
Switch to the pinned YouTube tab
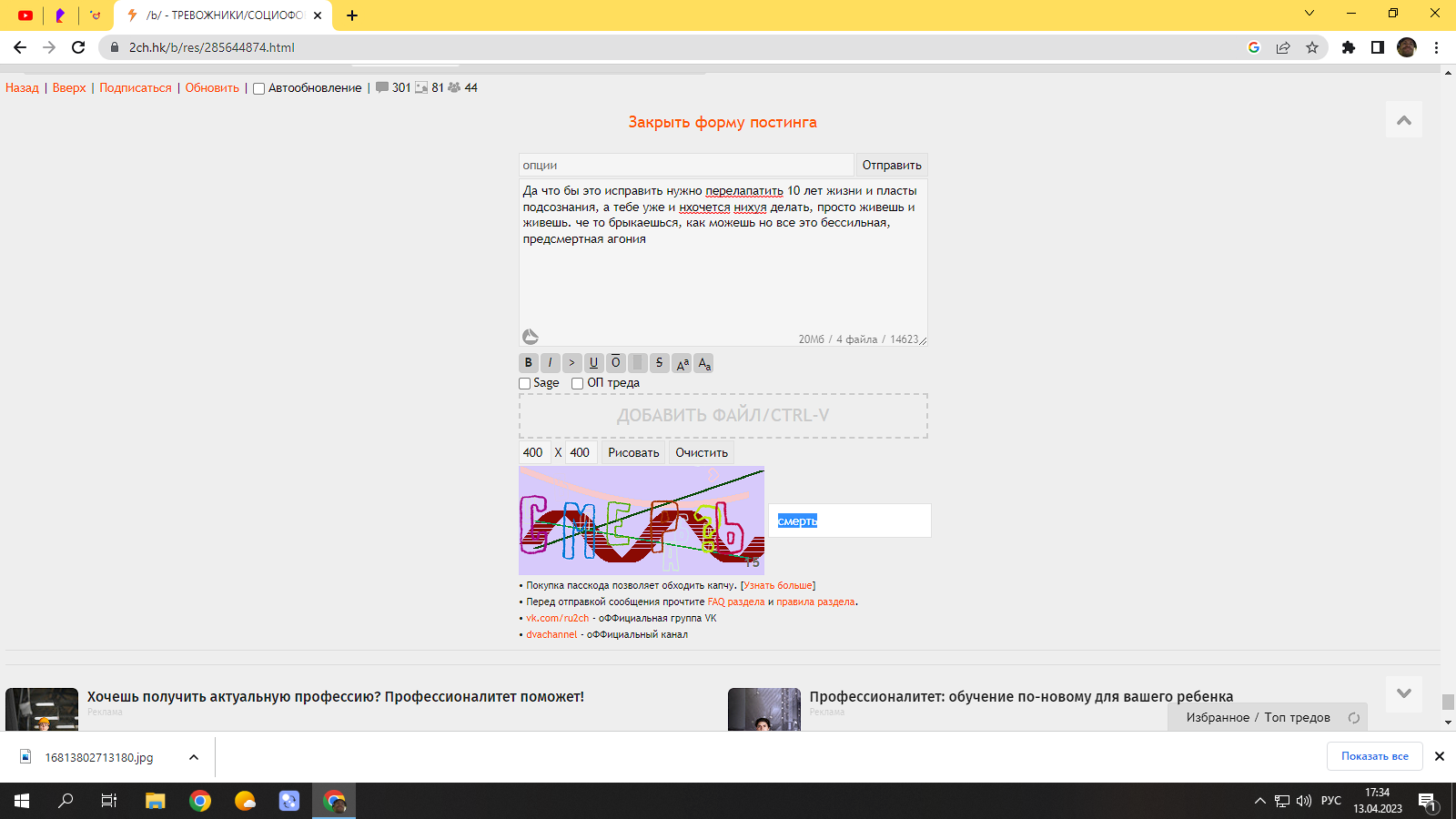pos(25,15)
